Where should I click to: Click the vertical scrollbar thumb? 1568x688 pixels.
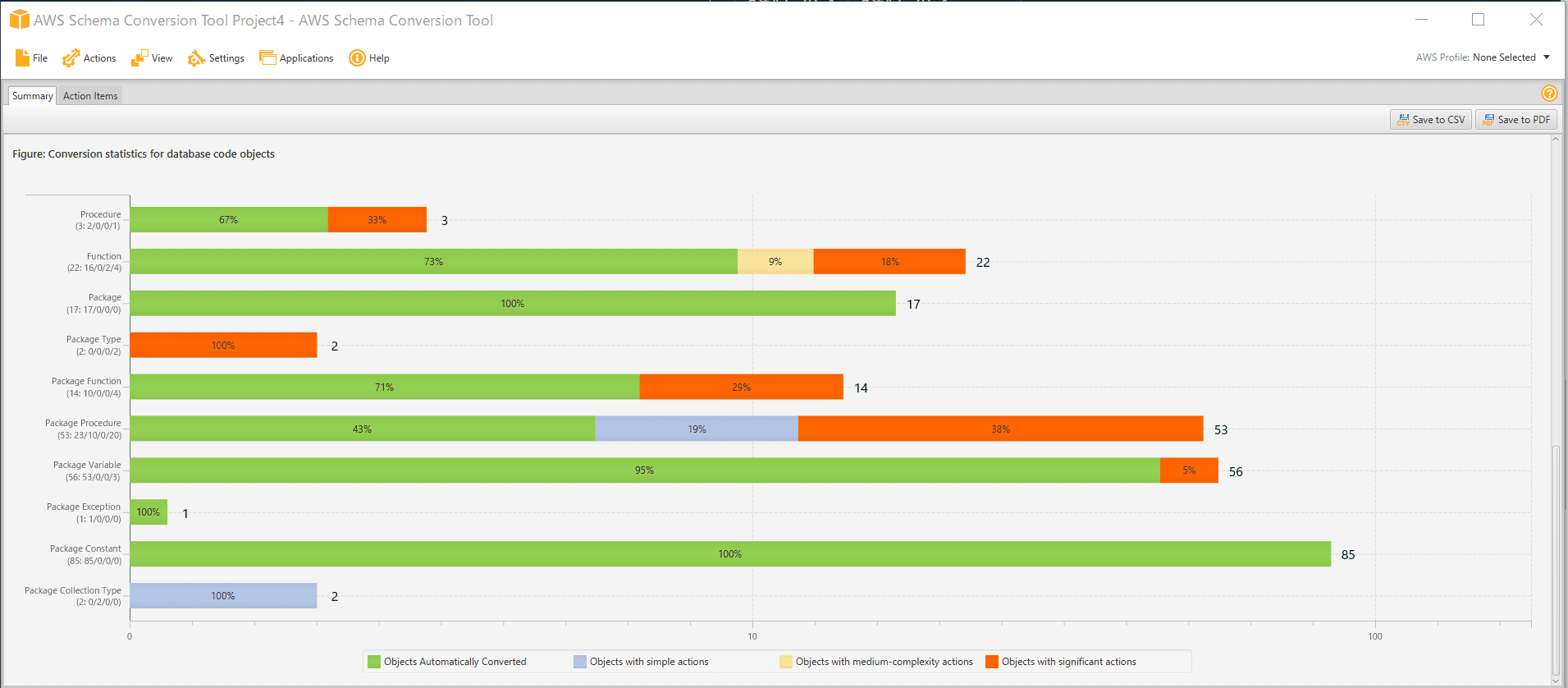(x=1556, y=561)
